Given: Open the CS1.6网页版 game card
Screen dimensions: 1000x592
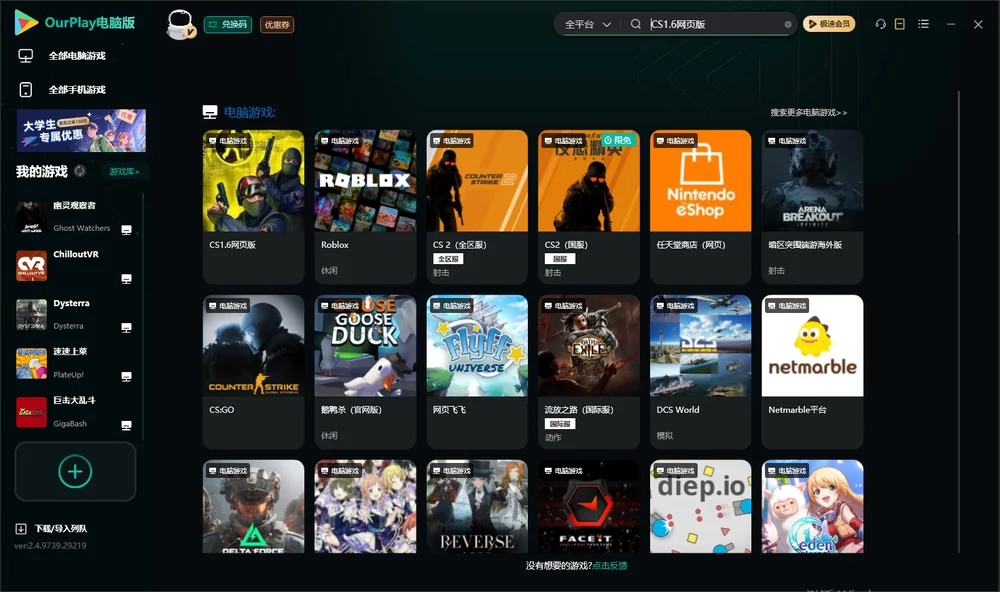Looking at the screenshot, I should [253, 207].
